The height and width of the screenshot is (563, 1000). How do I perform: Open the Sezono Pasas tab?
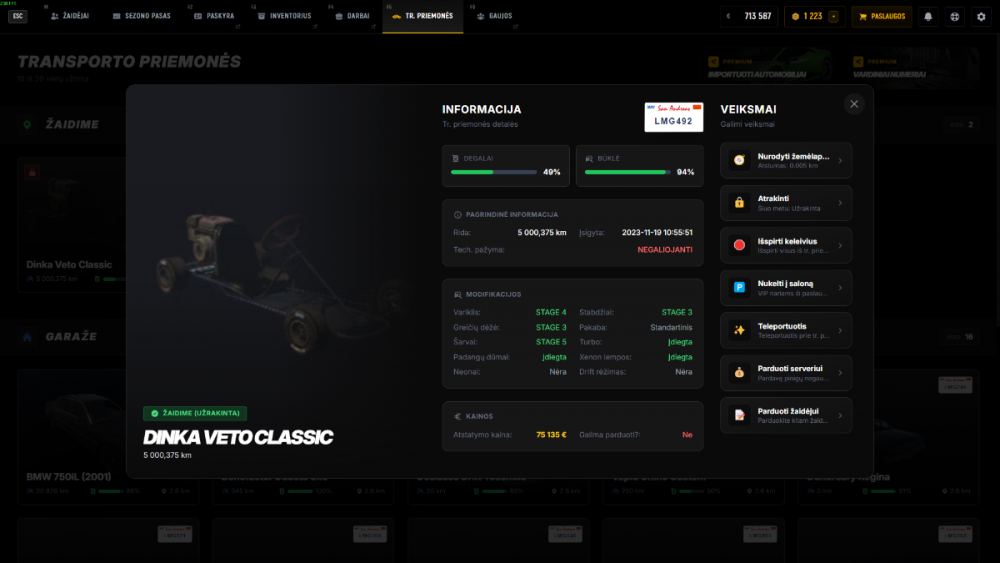coord(142,16)
